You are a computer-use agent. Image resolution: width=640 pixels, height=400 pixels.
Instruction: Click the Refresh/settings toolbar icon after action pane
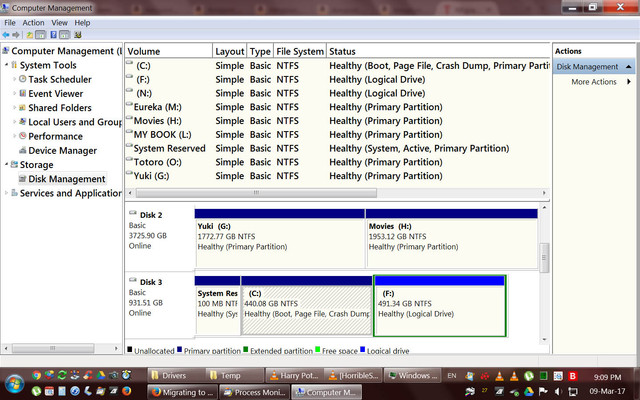point(78,35)
